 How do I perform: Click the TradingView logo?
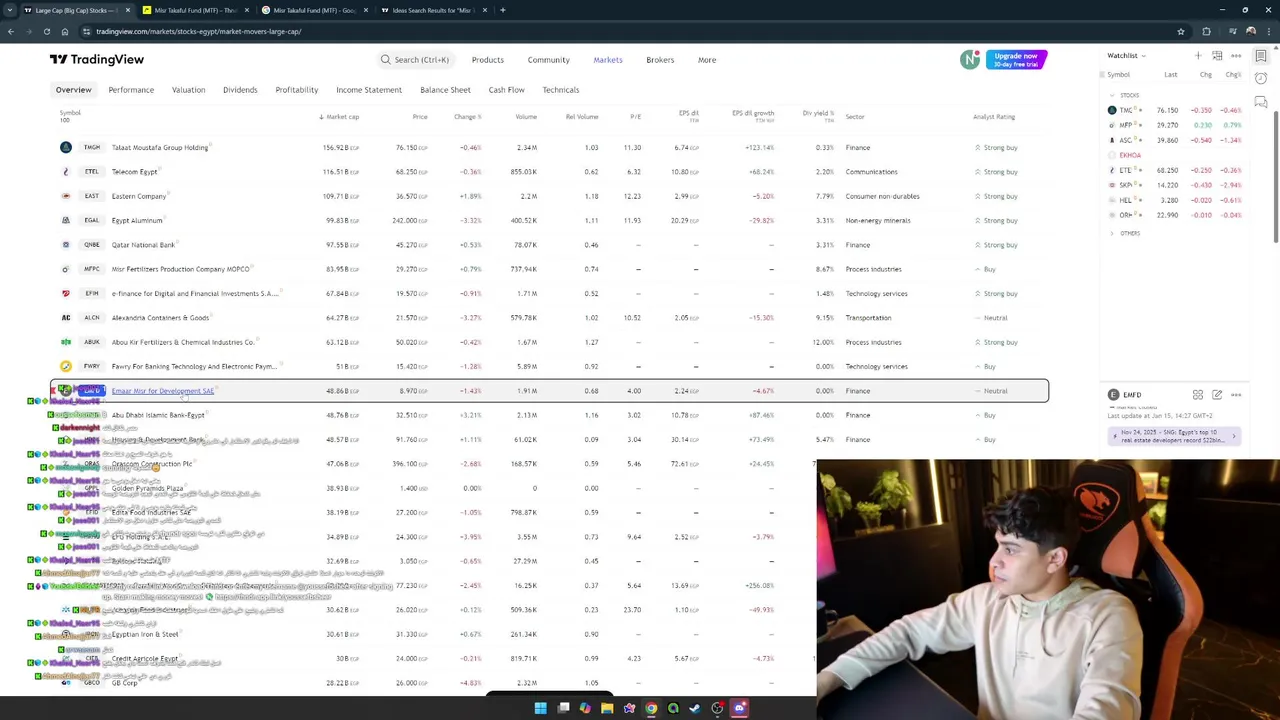[96, 60]
